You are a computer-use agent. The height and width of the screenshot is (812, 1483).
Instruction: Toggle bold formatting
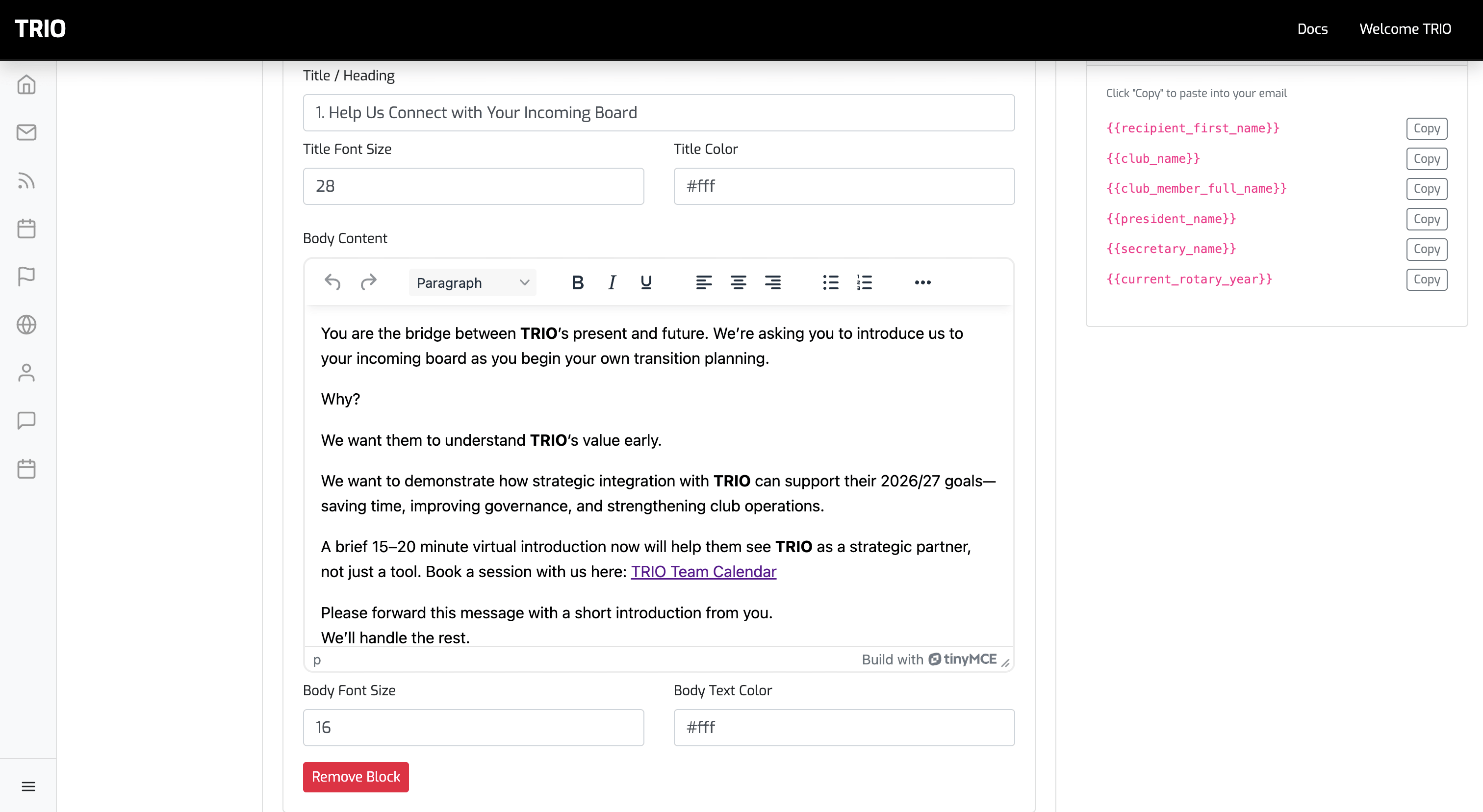point(577,282)
